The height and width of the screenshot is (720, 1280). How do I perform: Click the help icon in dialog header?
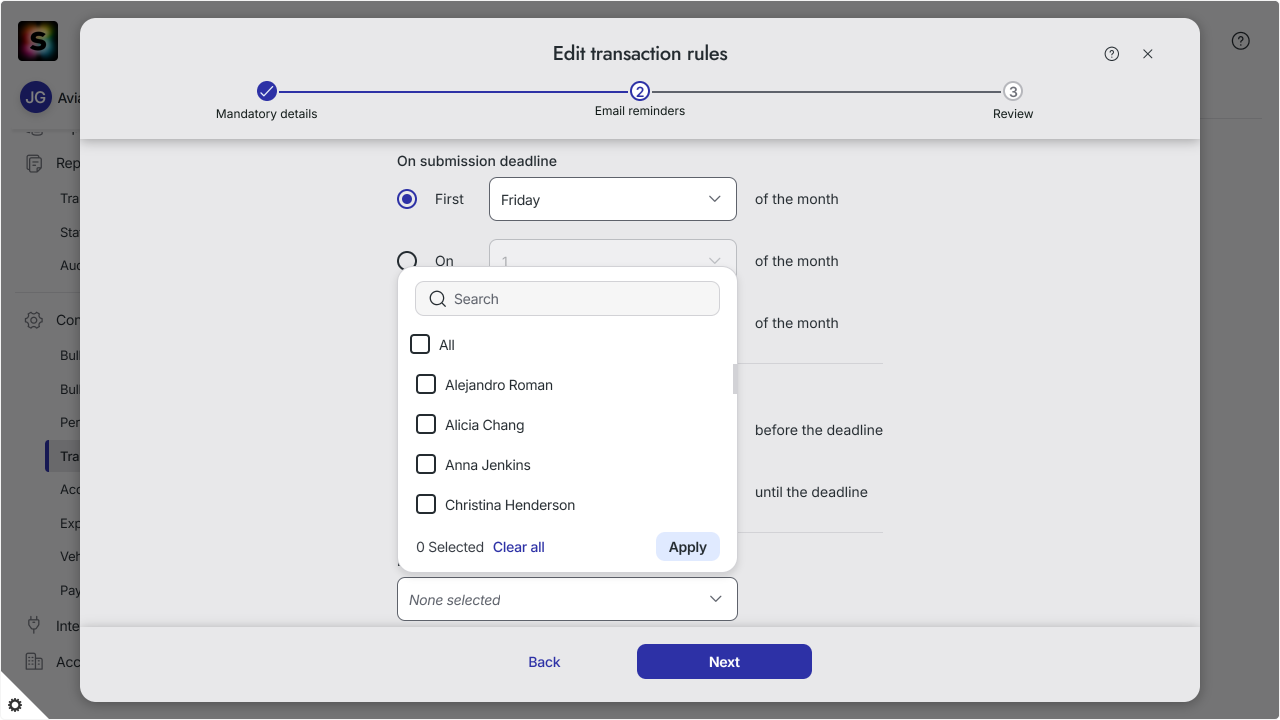coord(1112,54)
